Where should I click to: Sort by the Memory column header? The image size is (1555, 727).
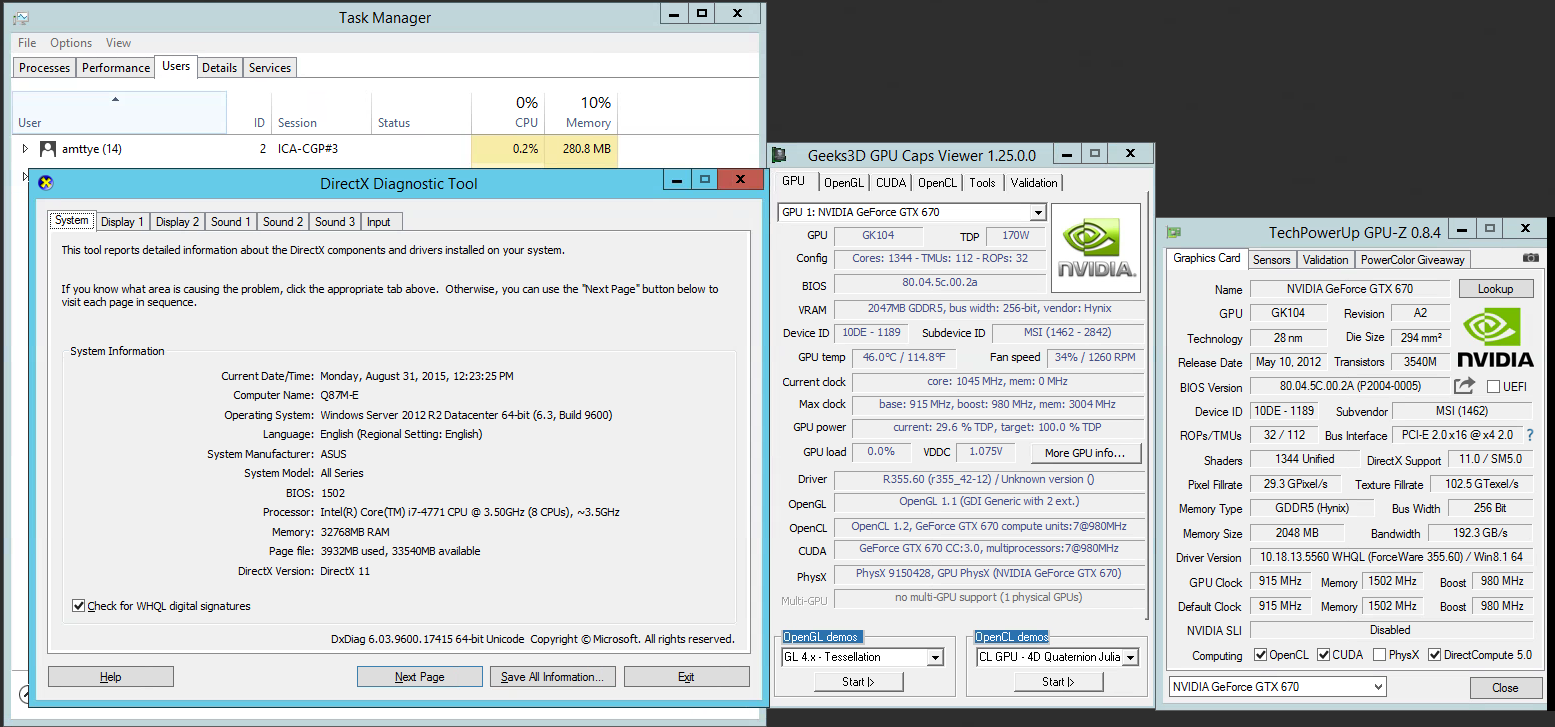[x=581, y=112]
